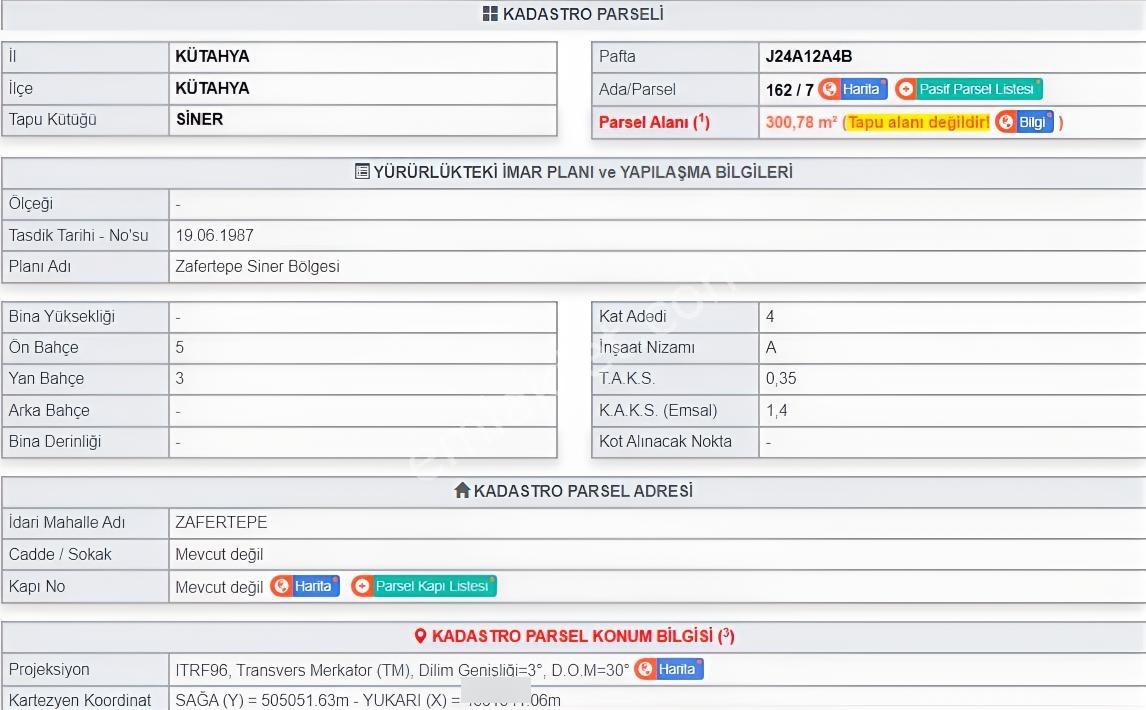Screen dimensions: 1146x710
Task: Select 'Mevcut değil' in the Cadde / Sokak row
Action: tap(219, 554)
